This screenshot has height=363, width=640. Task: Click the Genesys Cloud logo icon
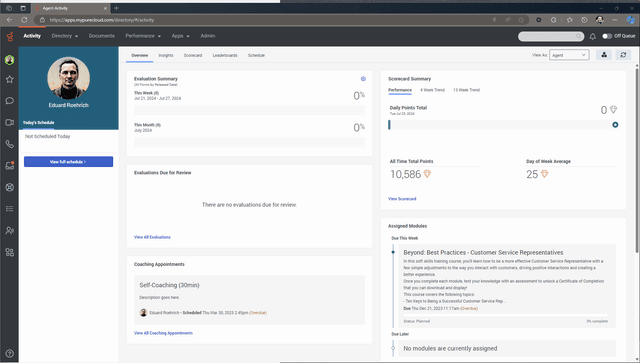[10, 36]
